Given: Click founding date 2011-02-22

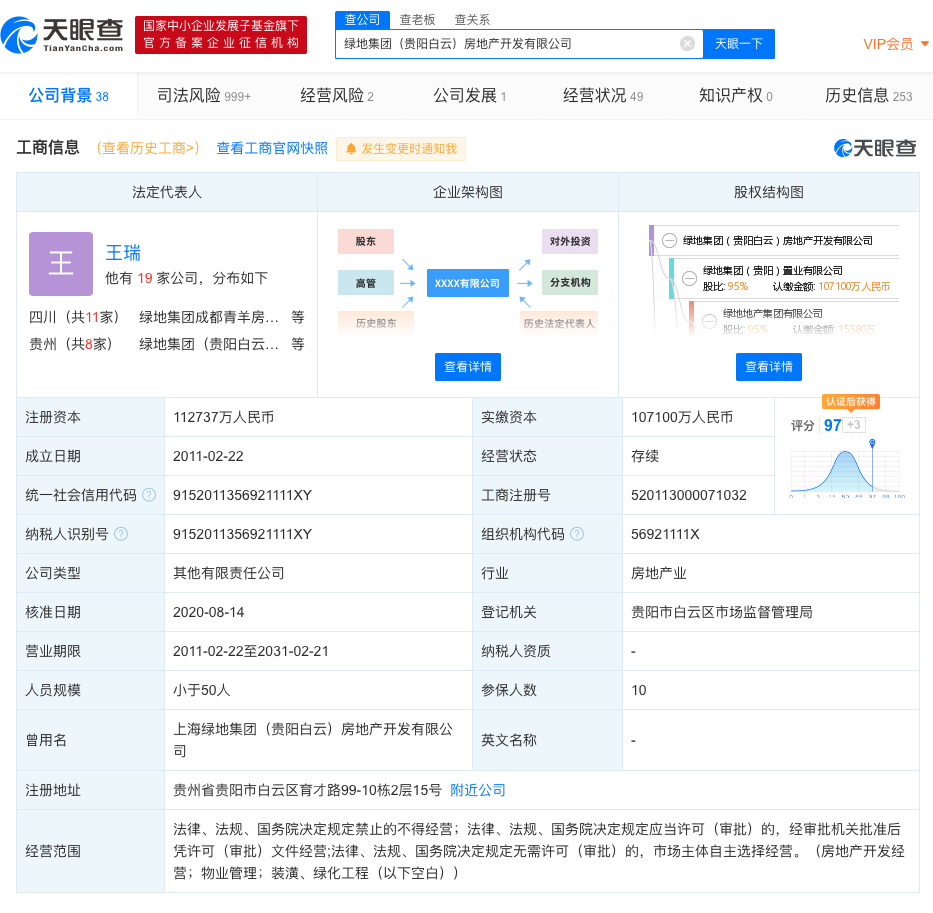Looking at the screenshot, I should [208, 456].
